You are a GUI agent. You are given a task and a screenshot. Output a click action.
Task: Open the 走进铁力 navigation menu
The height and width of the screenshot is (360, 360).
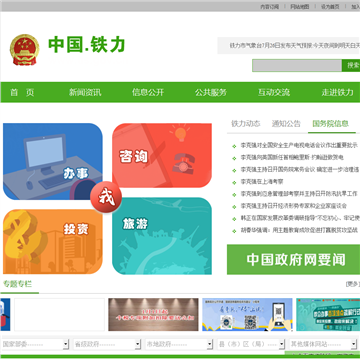click(337, 92)
